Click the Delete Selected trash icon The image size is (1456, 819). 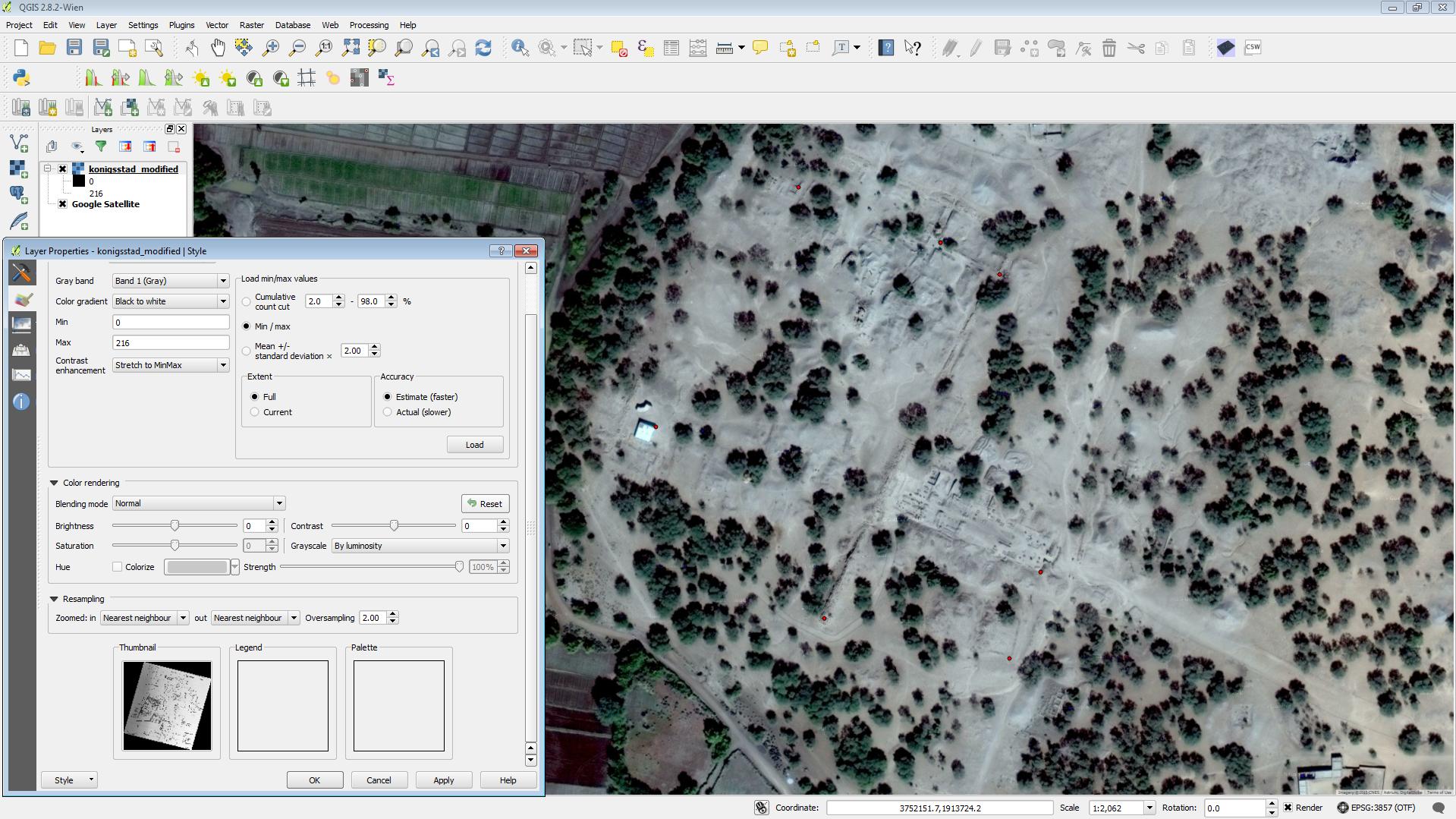coord(1109,48)
